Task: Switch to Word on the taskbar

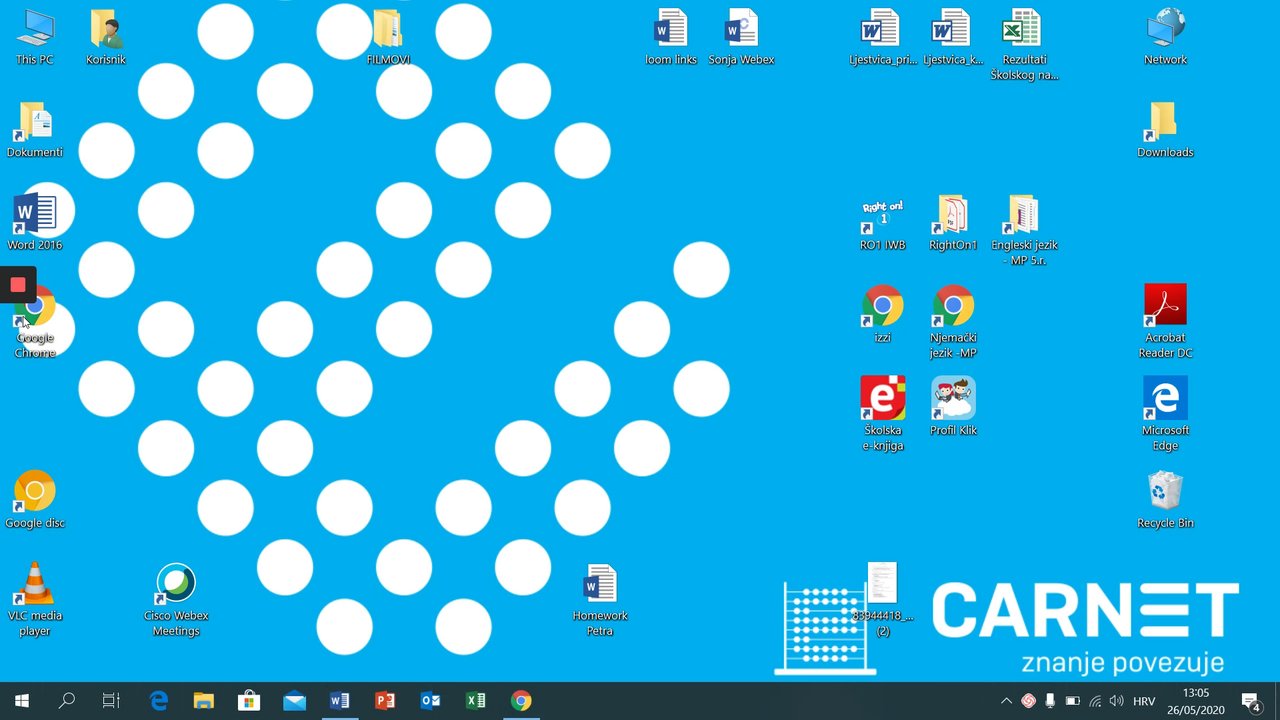Action: tap(340, 701)
